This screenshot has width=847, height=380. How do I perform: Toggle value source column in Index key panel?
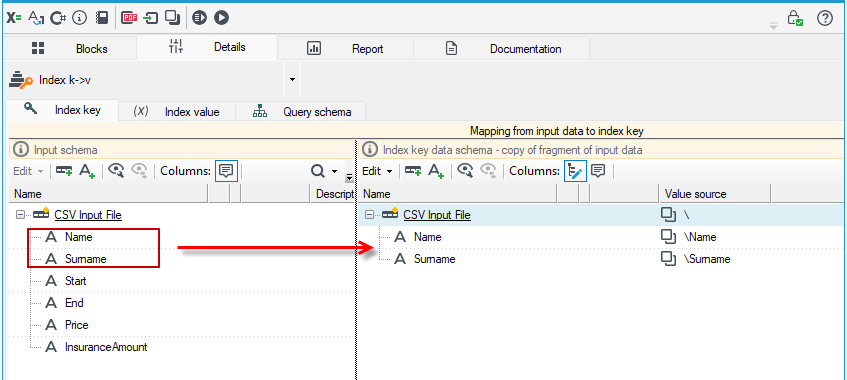point(575,171)
